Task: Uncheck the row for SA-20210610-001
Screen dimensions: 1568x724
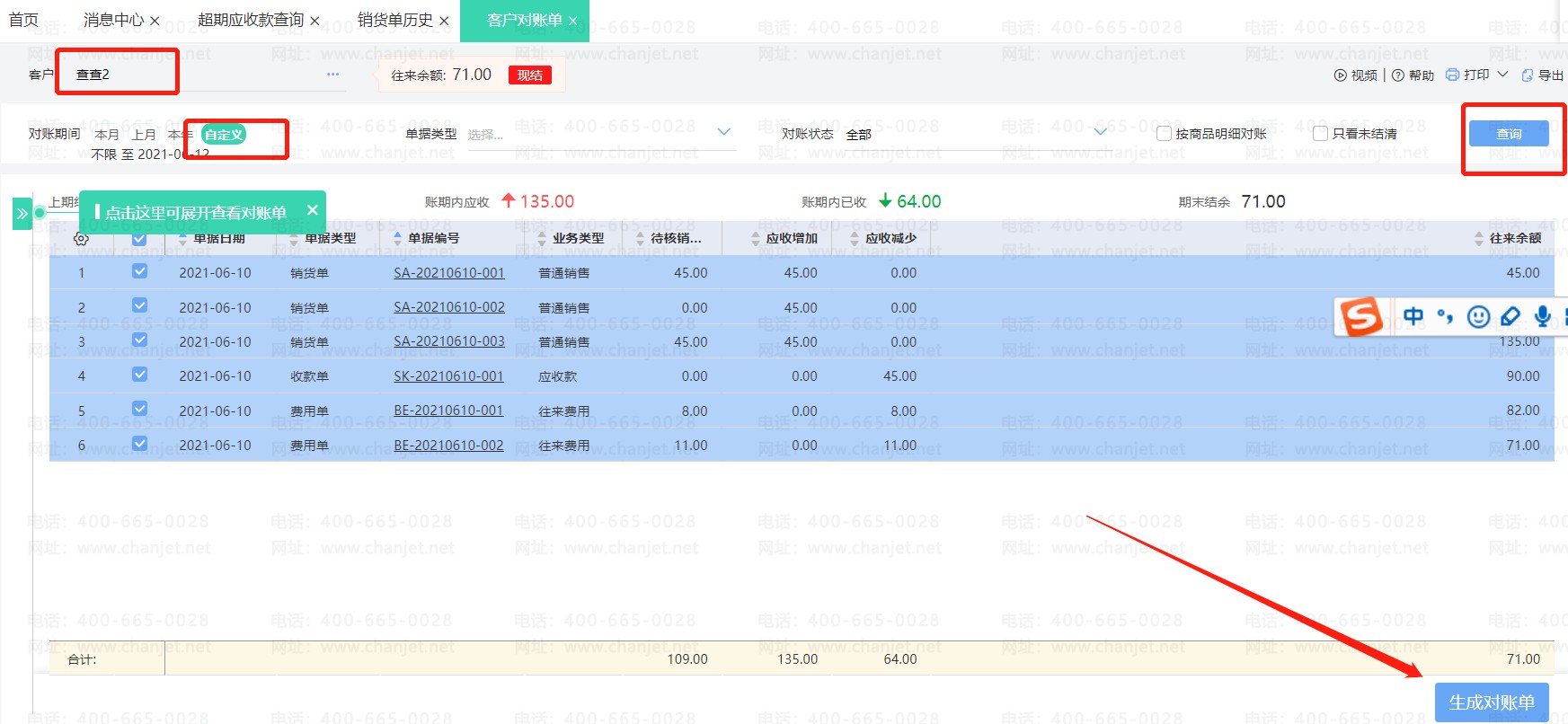Action: (x=139, y=271)
